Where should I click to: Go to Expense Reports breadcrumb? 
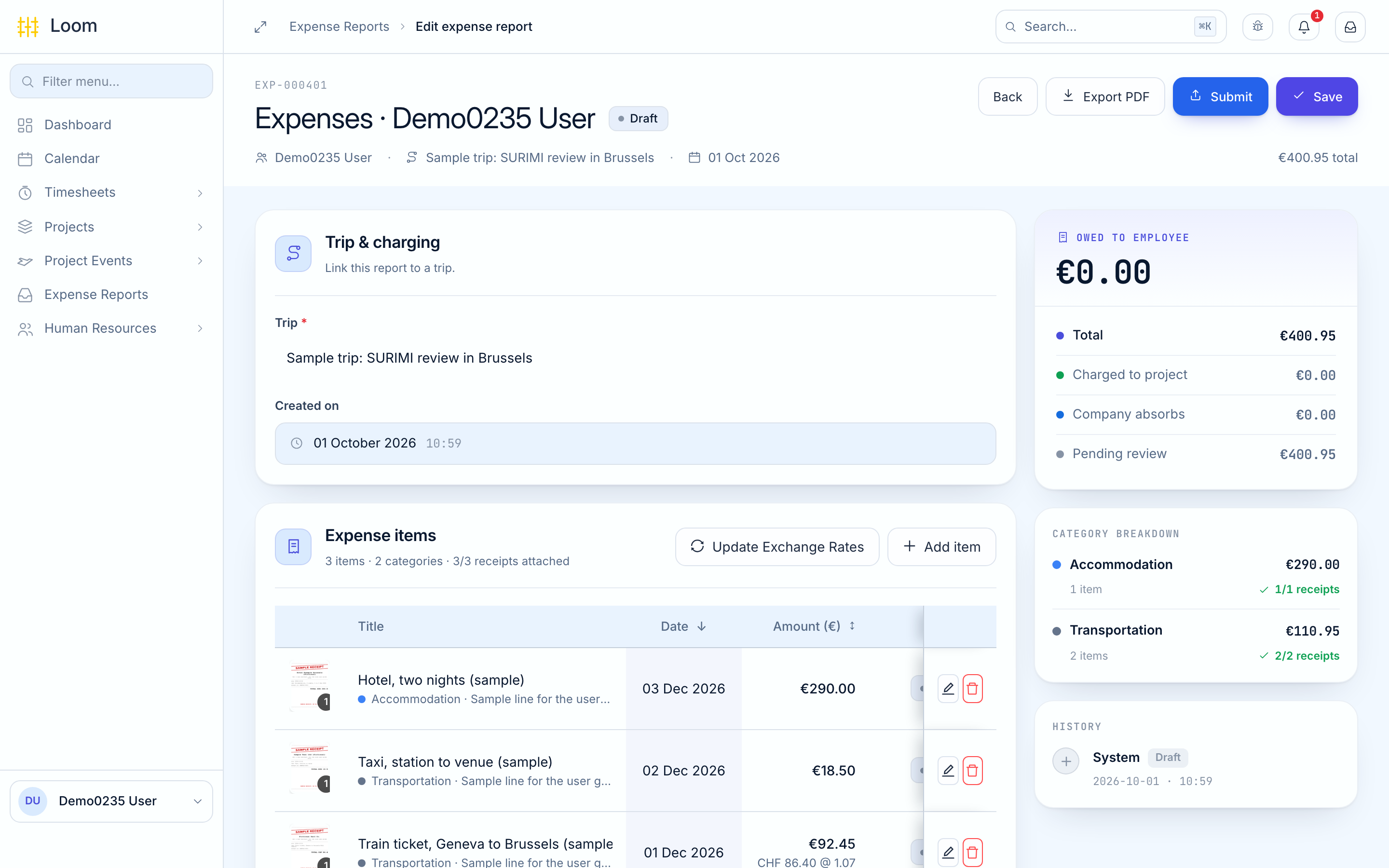coord(339,27)
